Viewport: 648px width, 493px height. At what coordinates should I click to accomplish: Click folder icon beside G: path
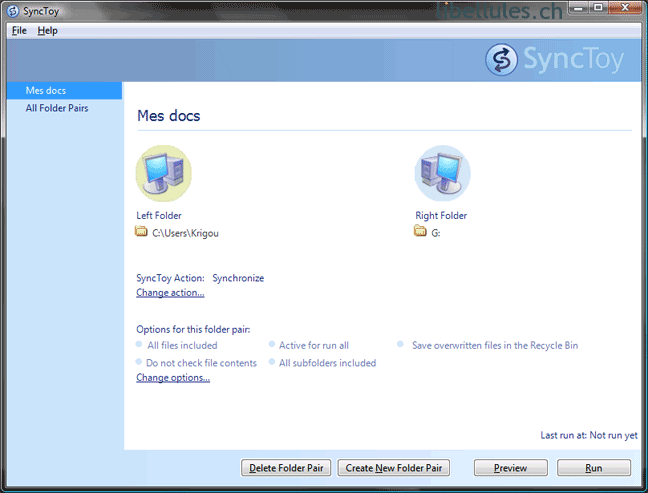coord(420,231)
